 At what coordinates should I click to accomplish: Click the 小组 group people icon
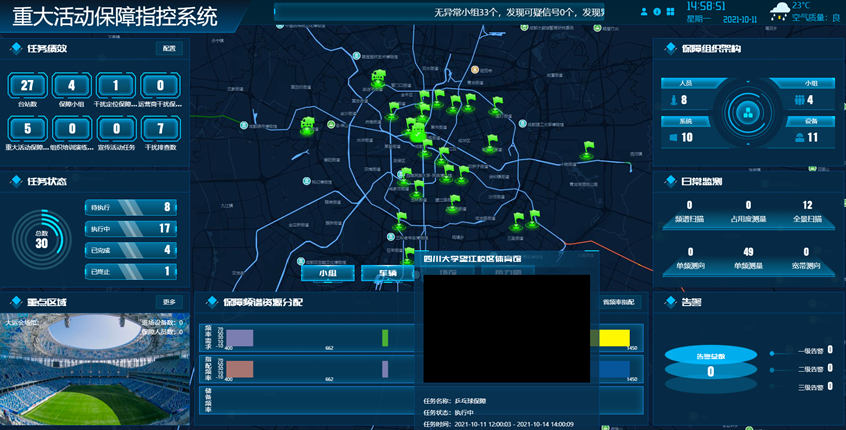pyautogui.click(x=799, y=100)
